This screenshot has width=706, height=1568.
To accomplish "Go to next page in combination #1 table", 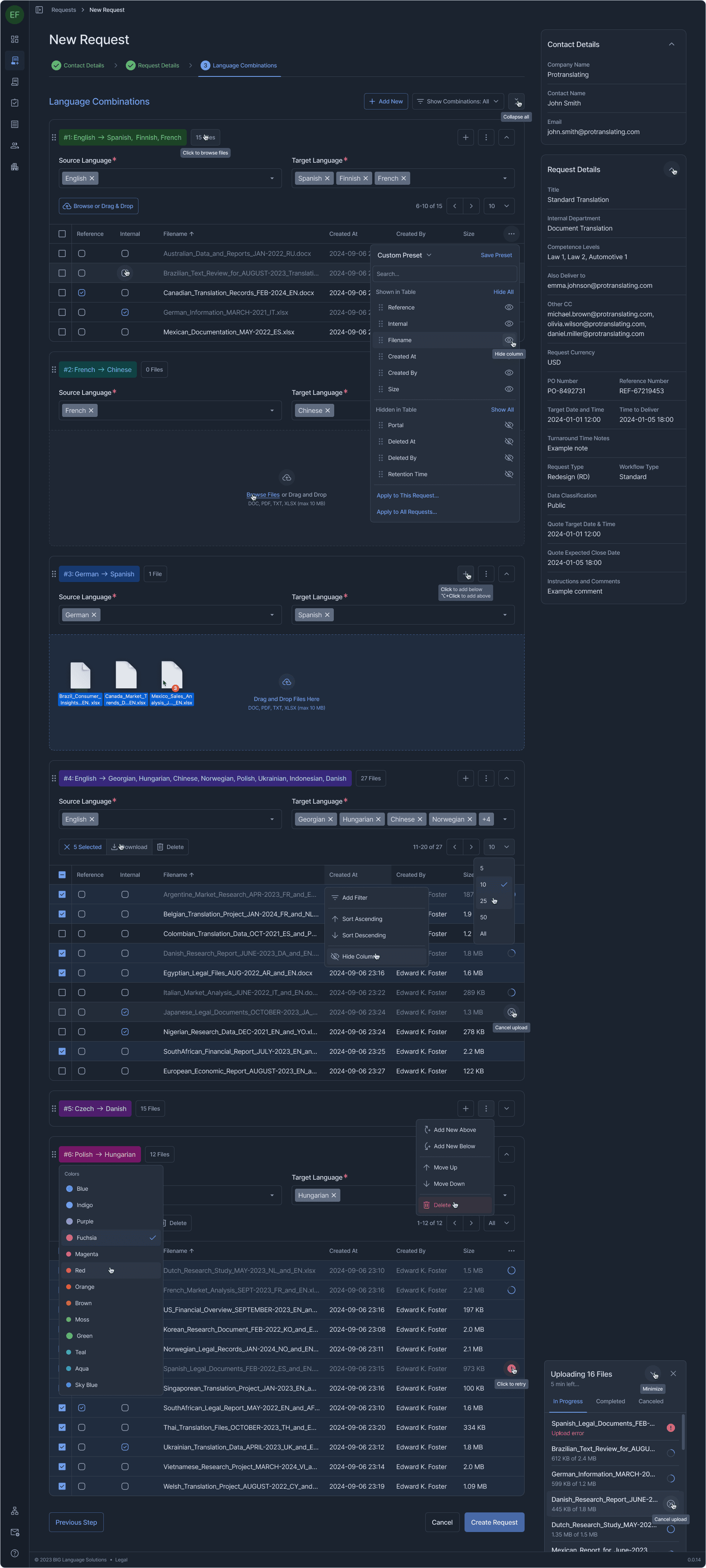I will (x=471, y=206).
